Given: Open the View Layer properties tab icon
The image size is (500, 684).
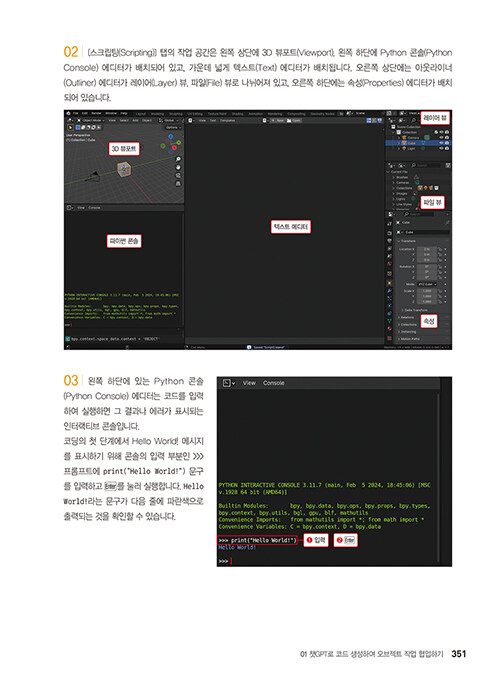Looking at the screenshot, I should [389, 248].
